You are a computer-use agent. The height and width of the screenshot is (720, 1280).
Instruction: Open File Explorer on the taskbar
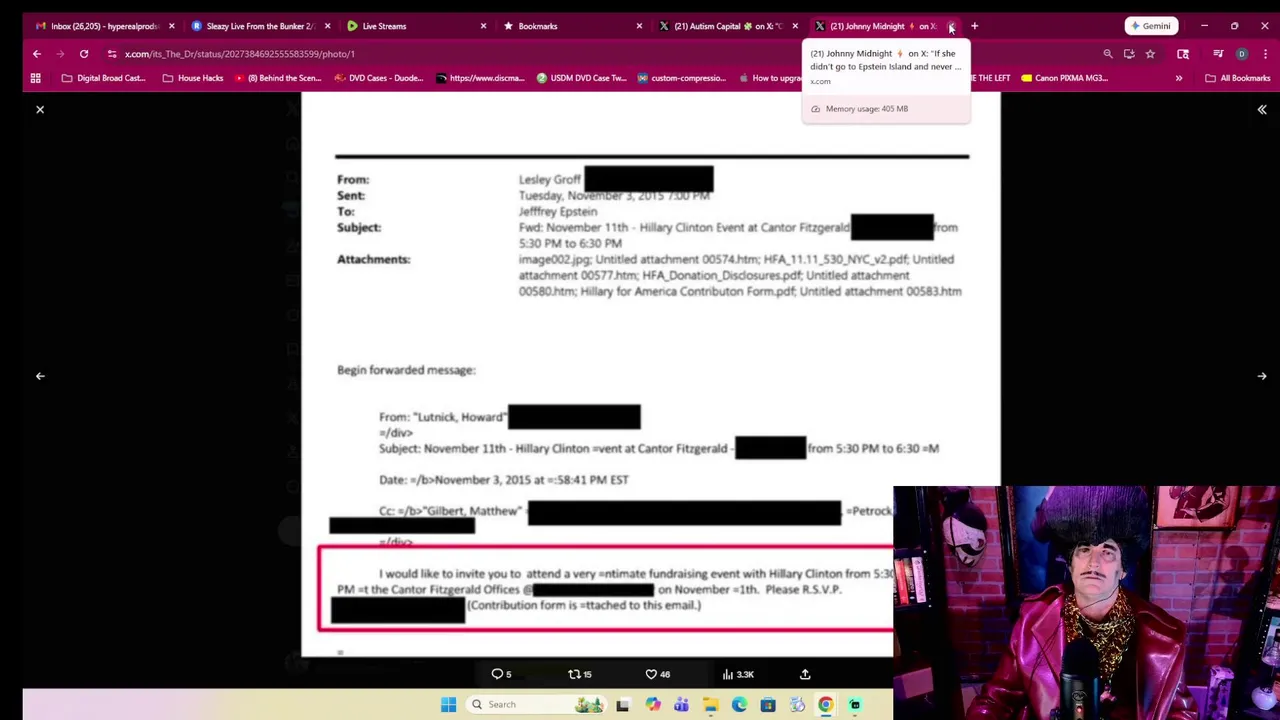710,705
